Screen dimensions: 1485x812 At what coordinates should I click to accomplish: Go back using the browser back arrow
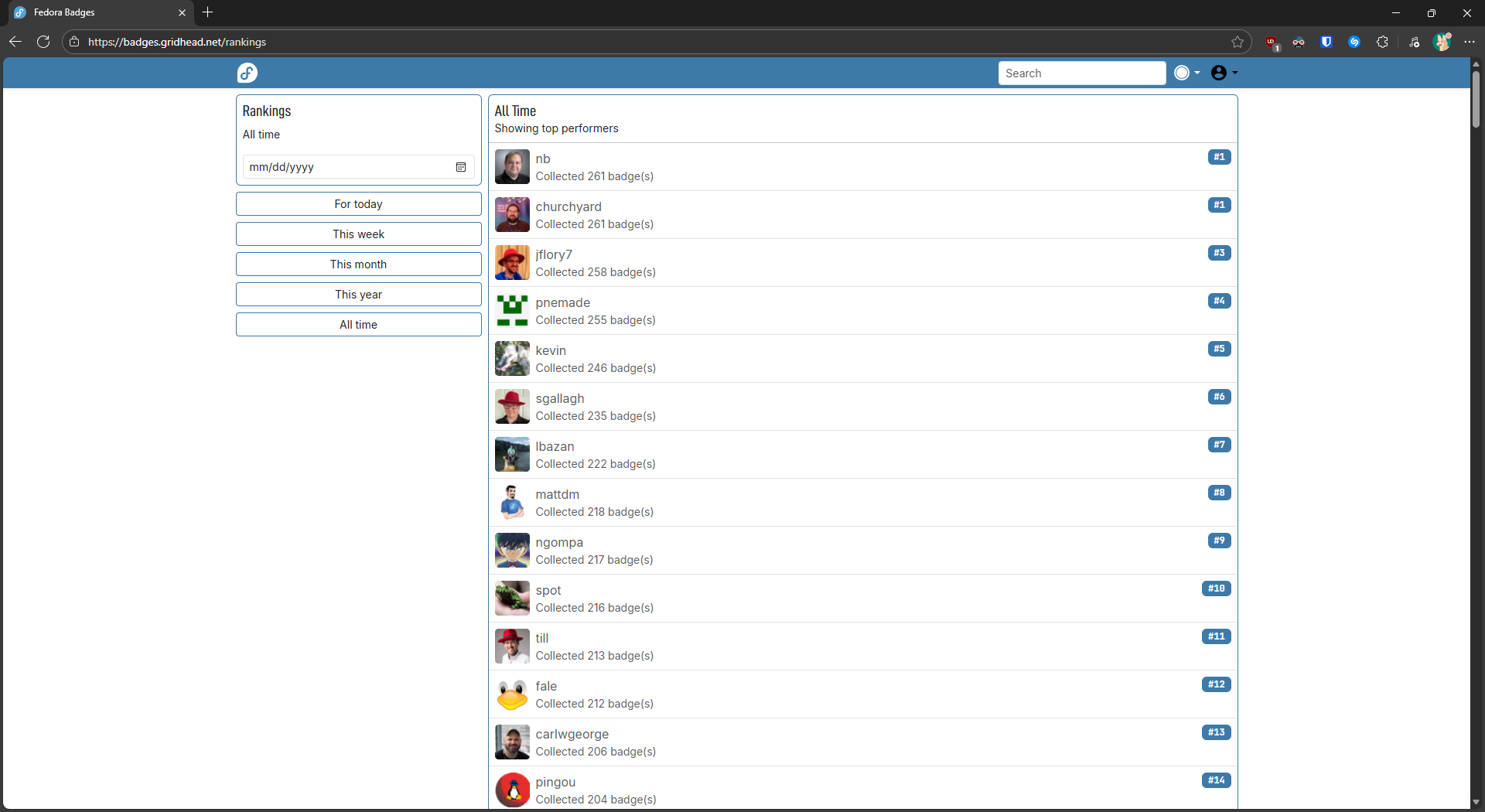(15, 42)
